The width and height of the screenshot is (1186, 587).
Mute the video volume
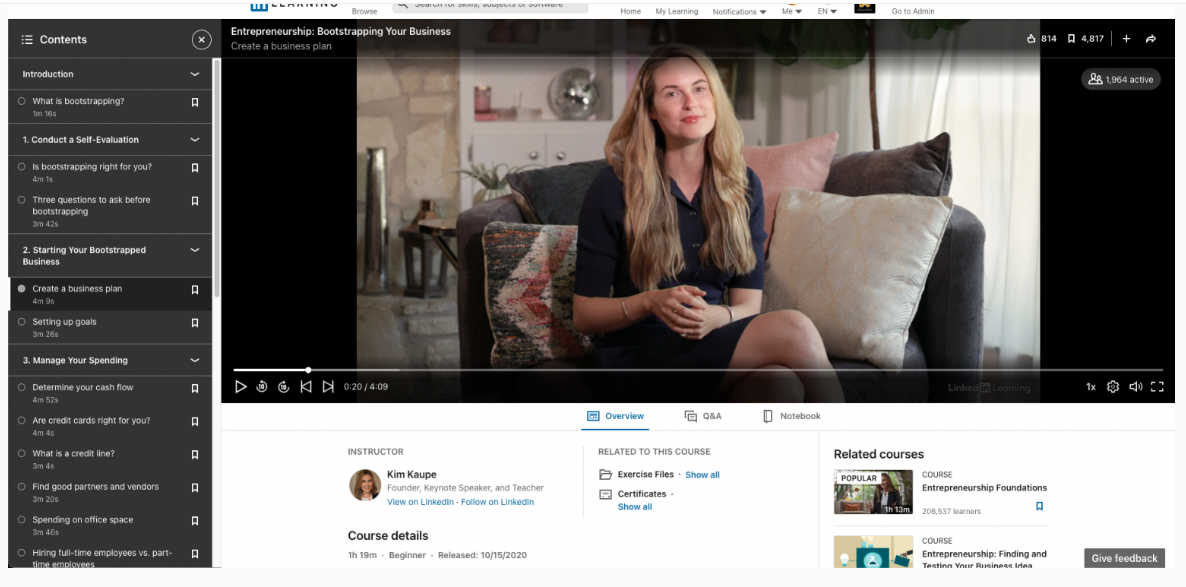1135,387
